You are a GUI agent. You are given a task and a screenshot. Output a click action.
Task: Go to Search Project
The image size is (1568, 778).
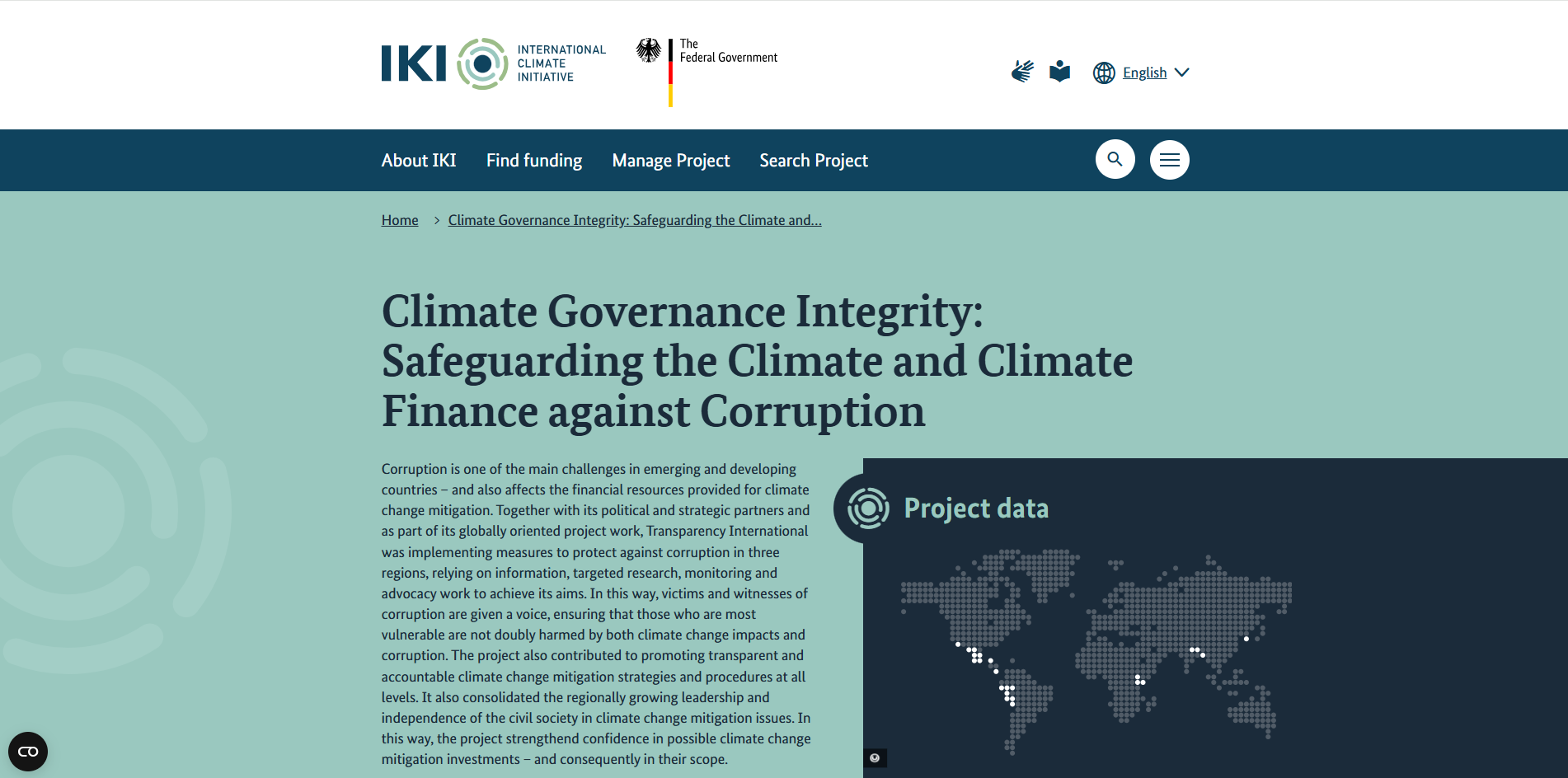click(x=813, y=161)
